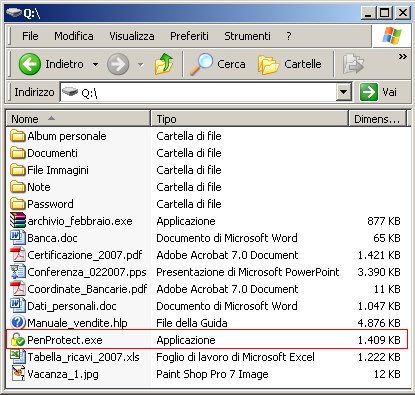This screenshot has height=395, width=415.
Task: Click inside the Indirizzo address field
Action: click(198, 92)
